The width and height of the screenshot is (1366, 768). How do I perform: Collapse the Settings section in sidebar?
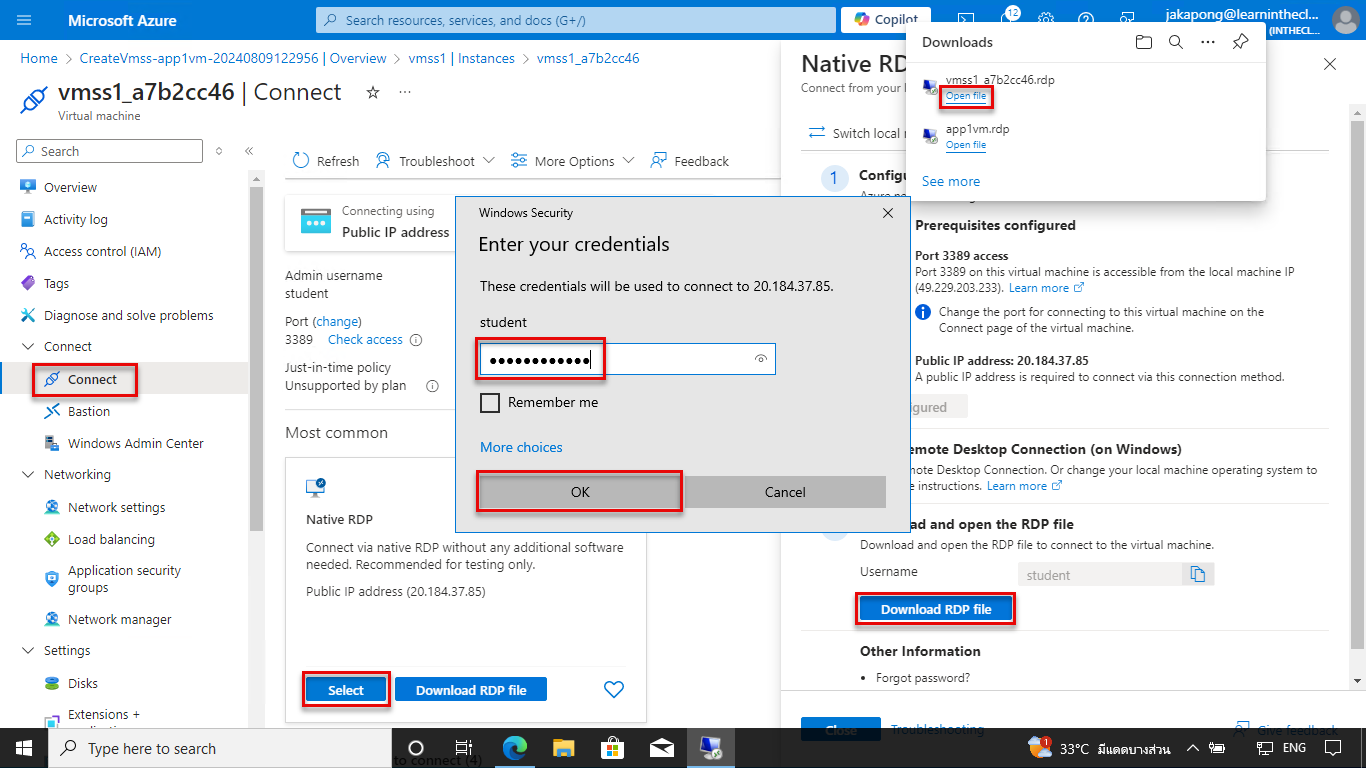[x=27, y=650]
